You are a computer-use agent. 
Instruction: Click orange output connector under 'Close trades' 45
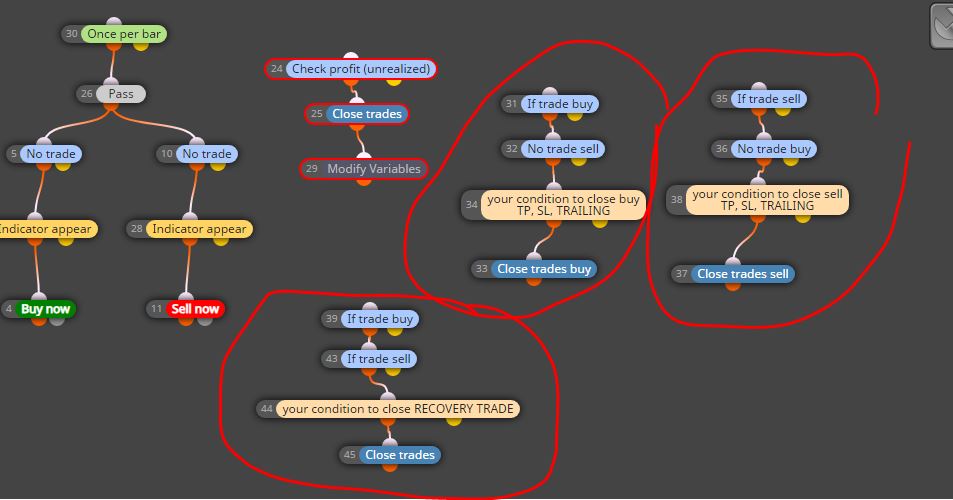(390, 466)
